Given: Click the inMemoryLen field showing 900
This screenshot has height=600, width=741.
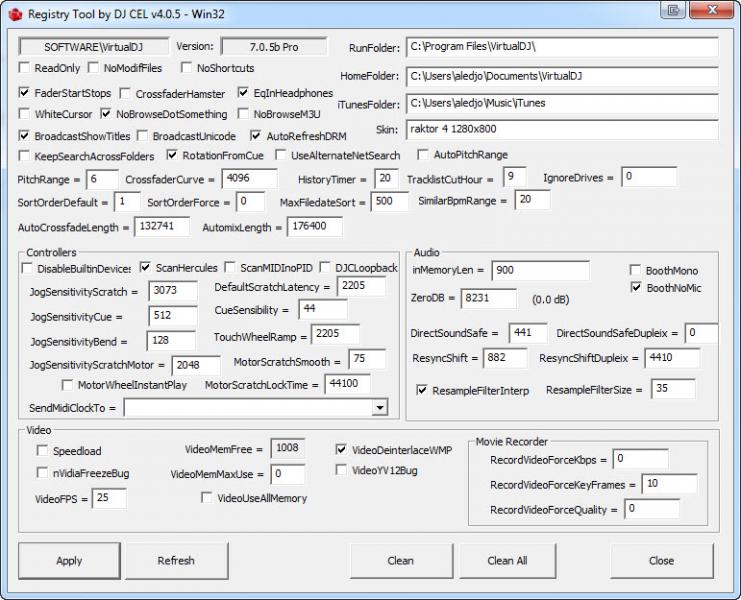Looking at the screenshot, I should point(540,271).
